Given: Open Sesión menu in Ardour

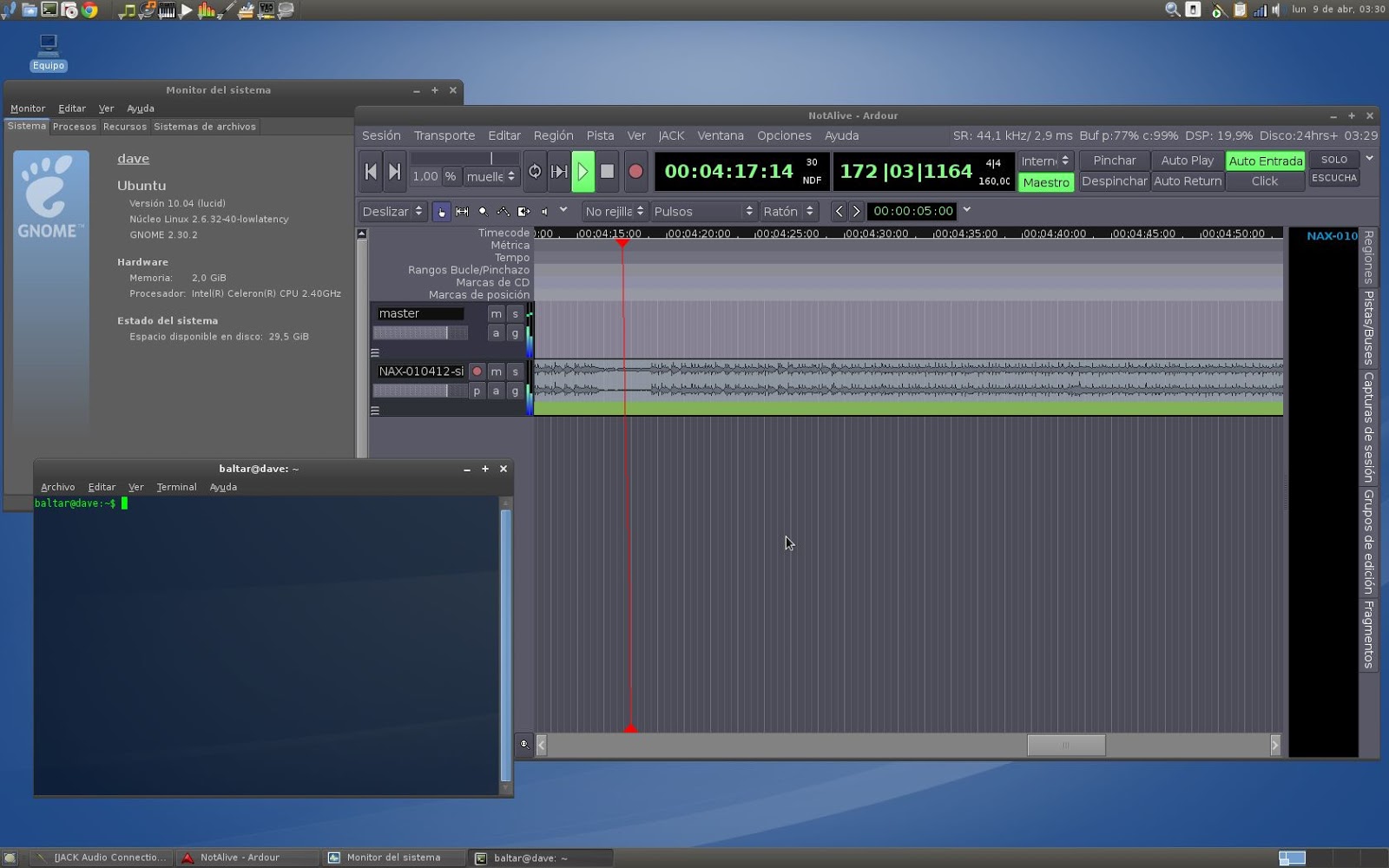Looking at the screenshot, I should (x=381, y=135).
